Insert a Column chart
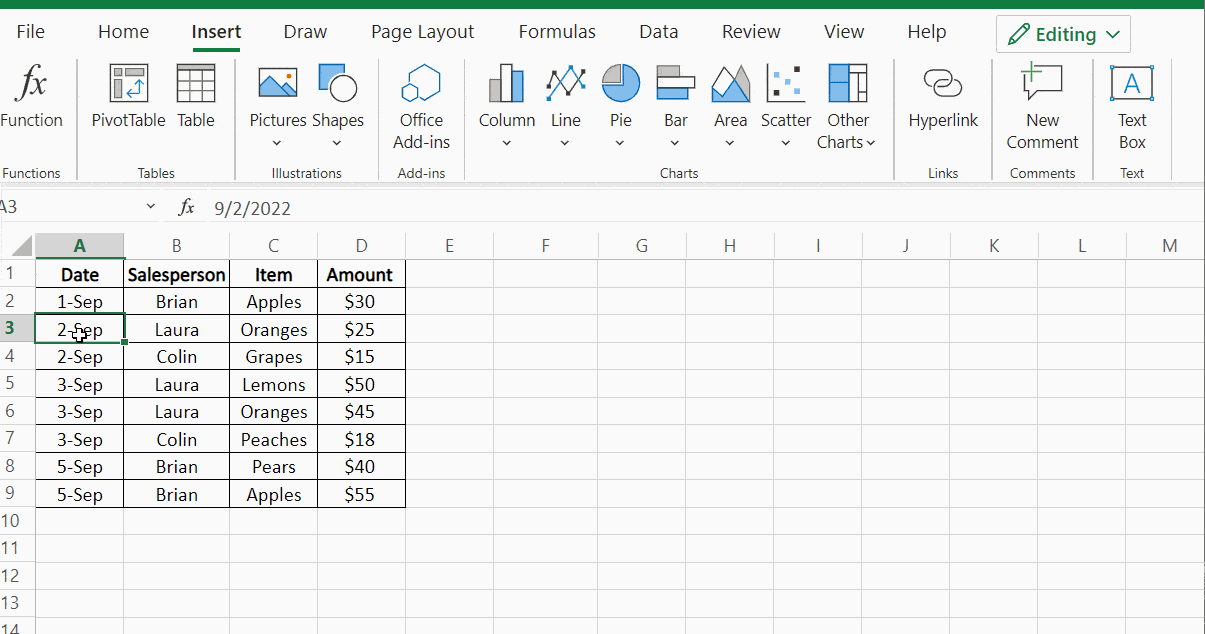 (x=506, y=100)
